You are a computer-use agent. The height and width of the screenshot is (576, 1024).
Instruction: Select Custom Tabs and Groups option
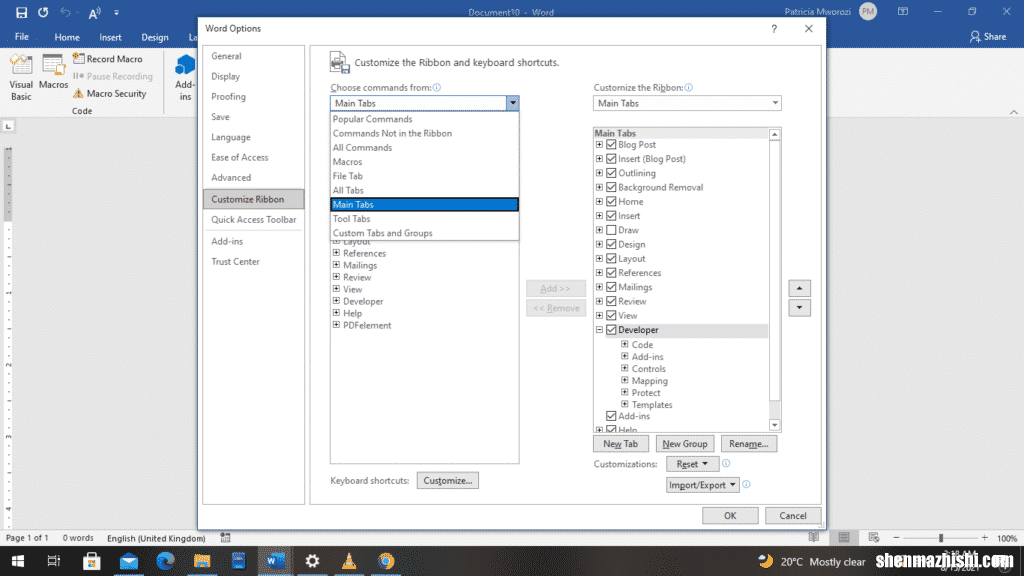(x=424, y=233)
